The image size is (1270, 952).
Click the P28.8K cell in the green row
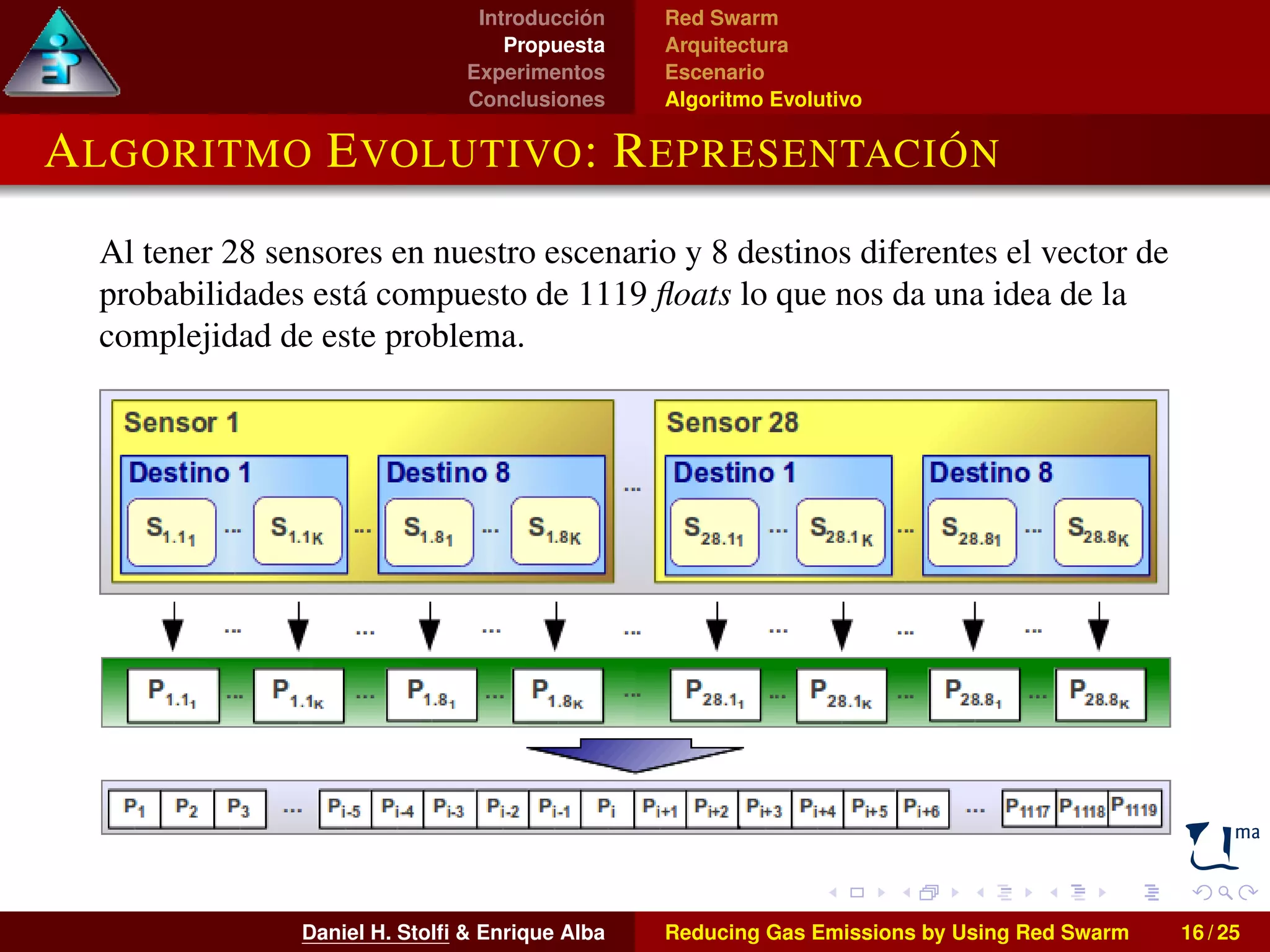coord(1101,695)
